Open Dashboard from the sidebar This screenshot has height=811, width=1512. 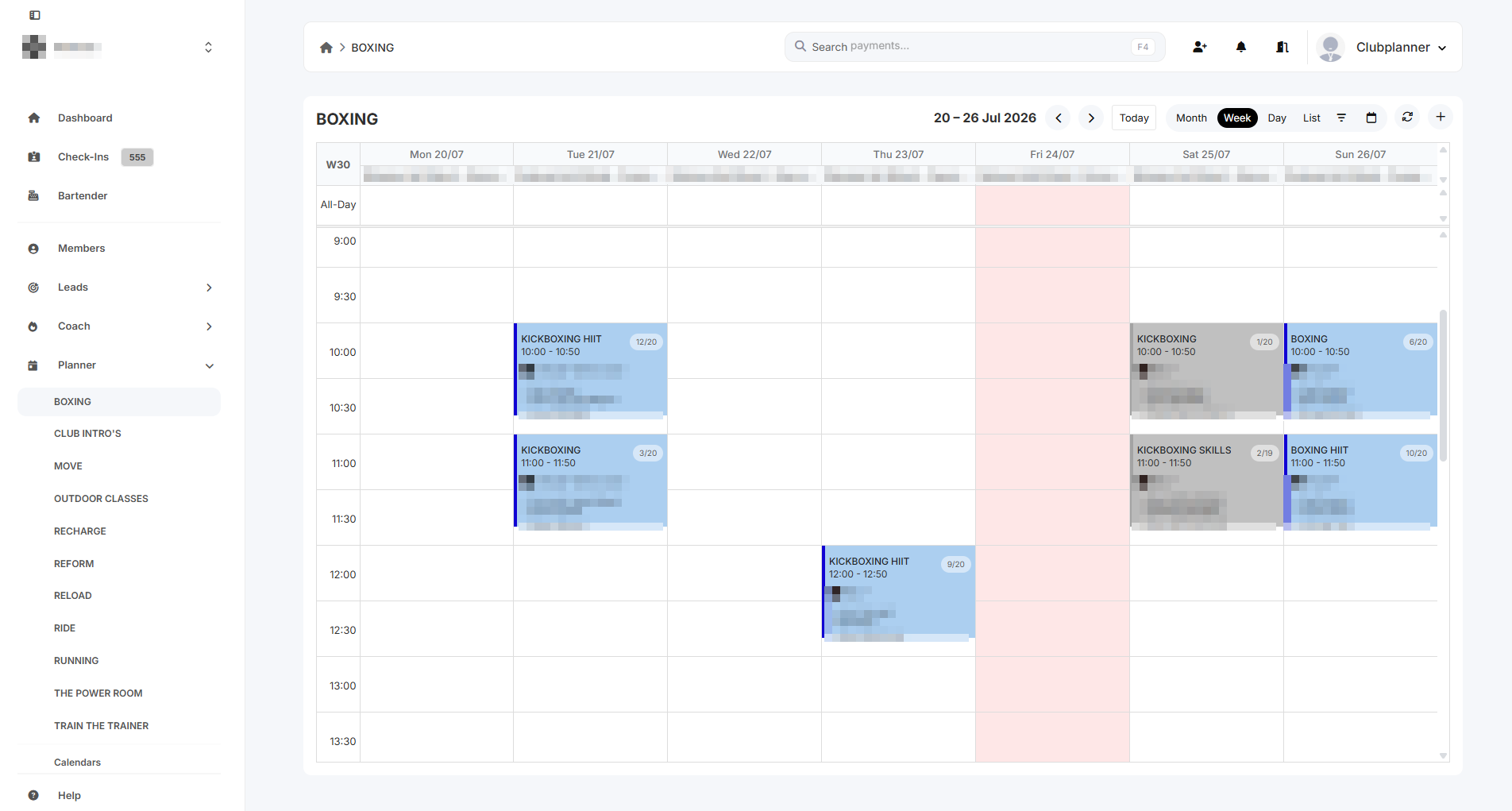click(x=85, y=118)
